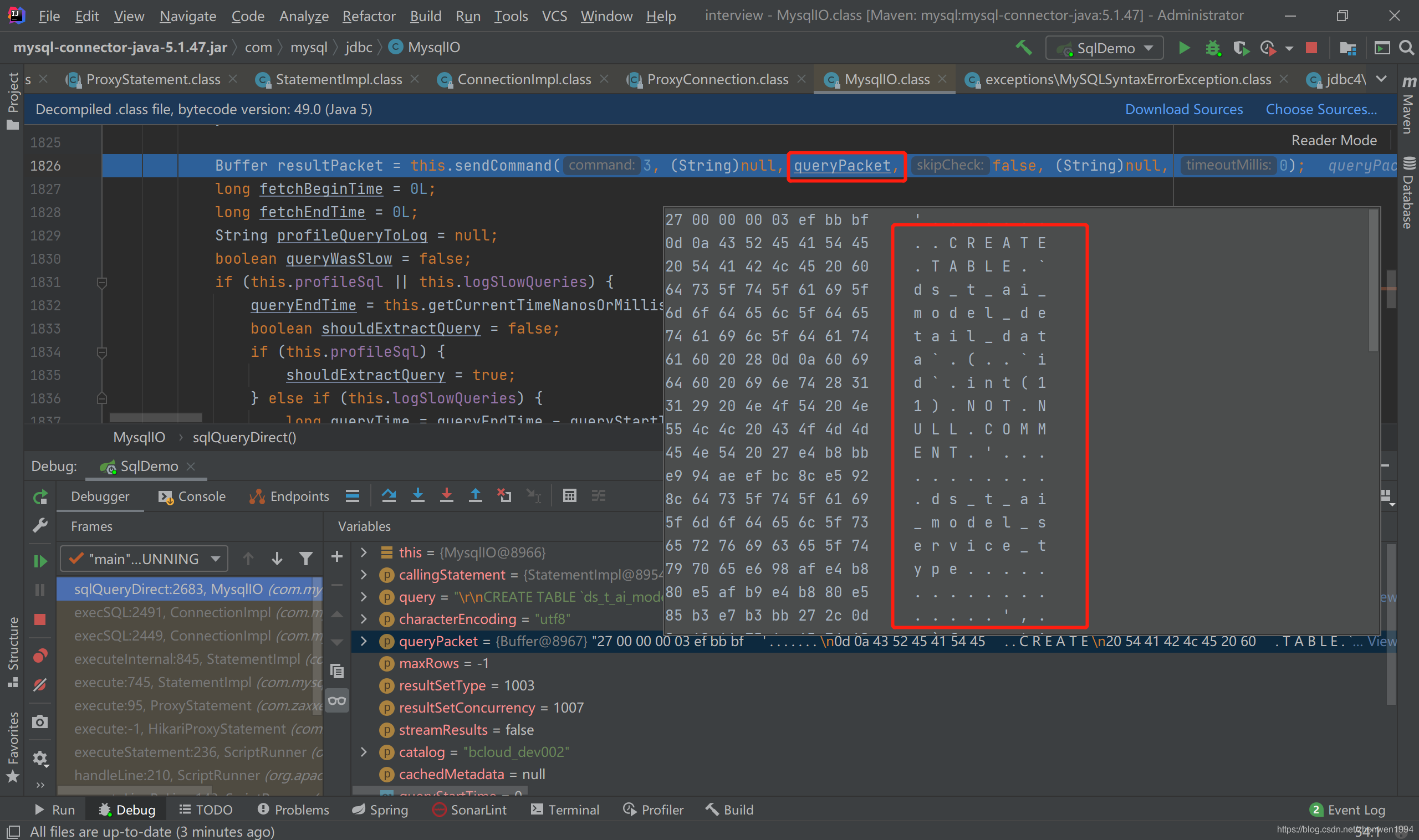The width and height of the screenshot is (1419, 840).
Task: Click the Resume Program icon
Action: click(40, 561)
